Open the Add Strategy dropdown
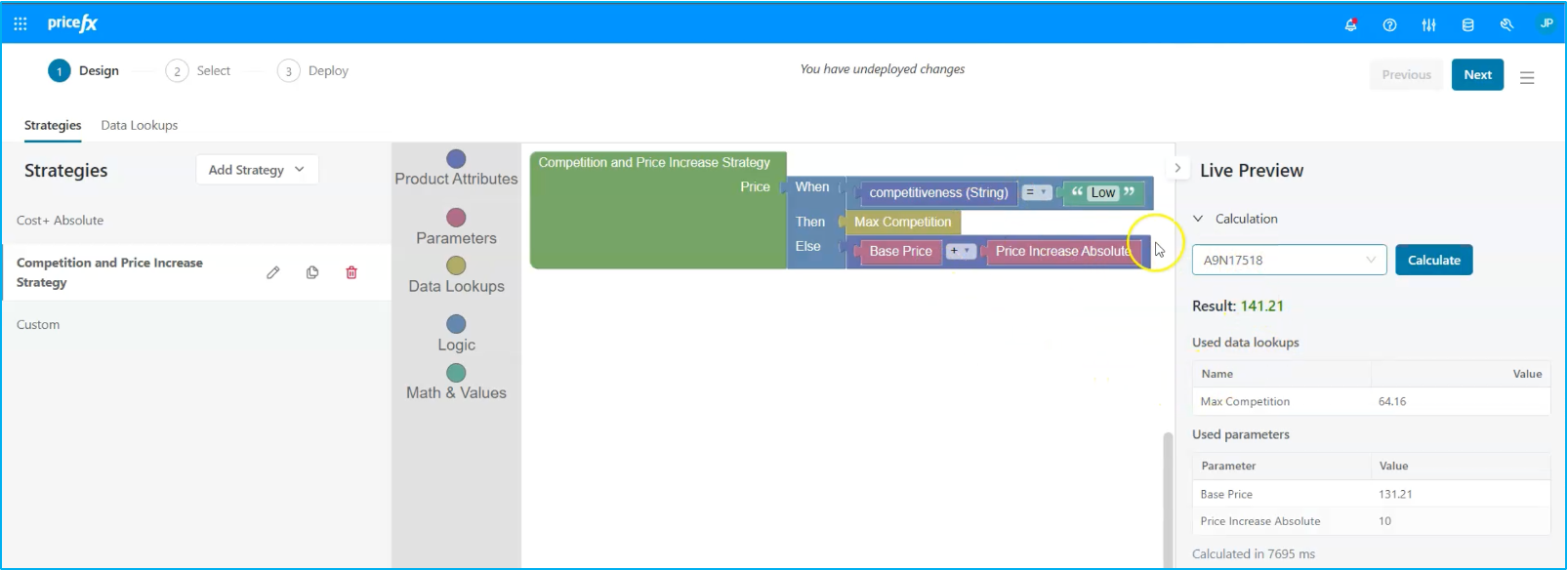 tap(257, 170)
